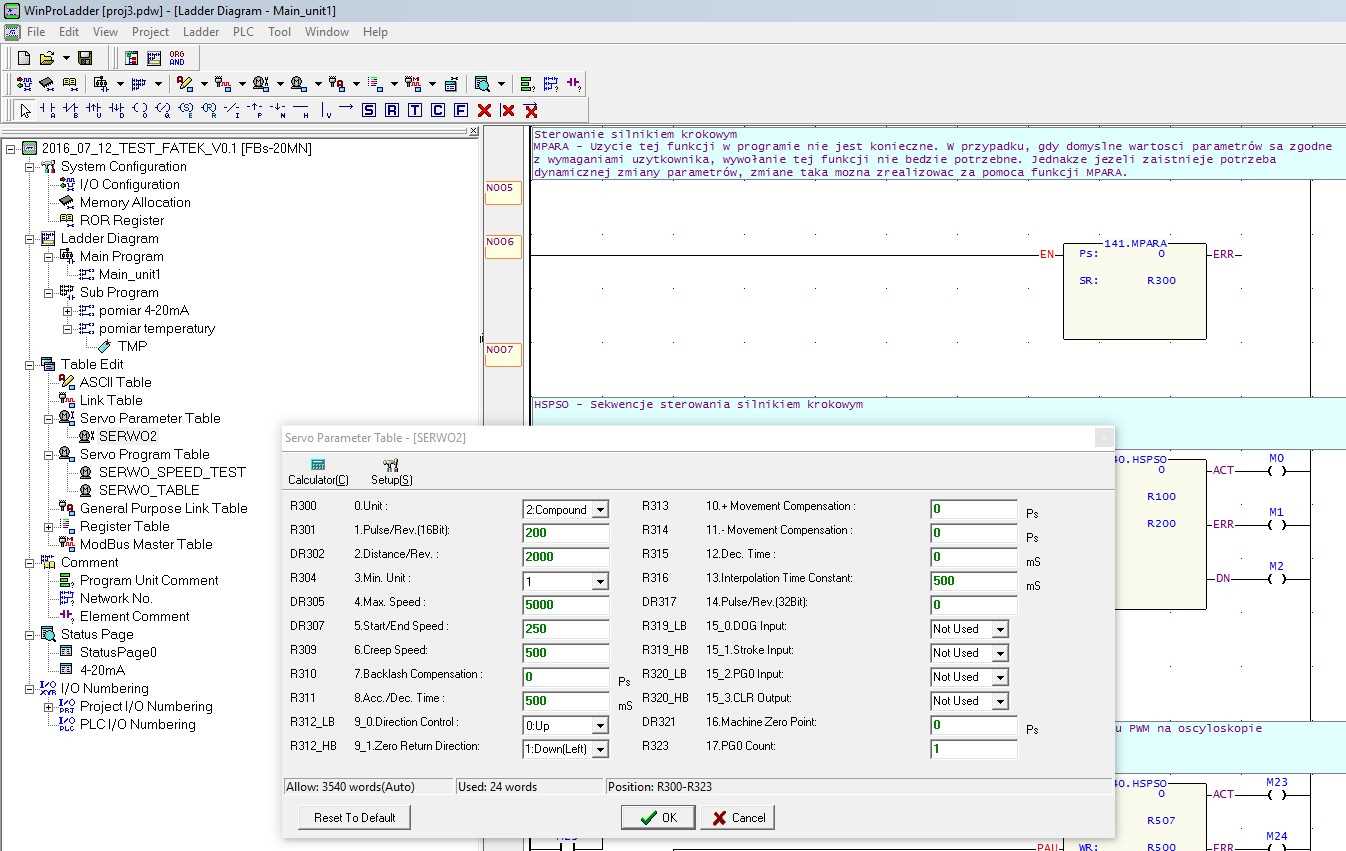Open the Calculator in Servo Parameter Table
Viewport: 1346px width, 851px height.
tap(318, 472)
